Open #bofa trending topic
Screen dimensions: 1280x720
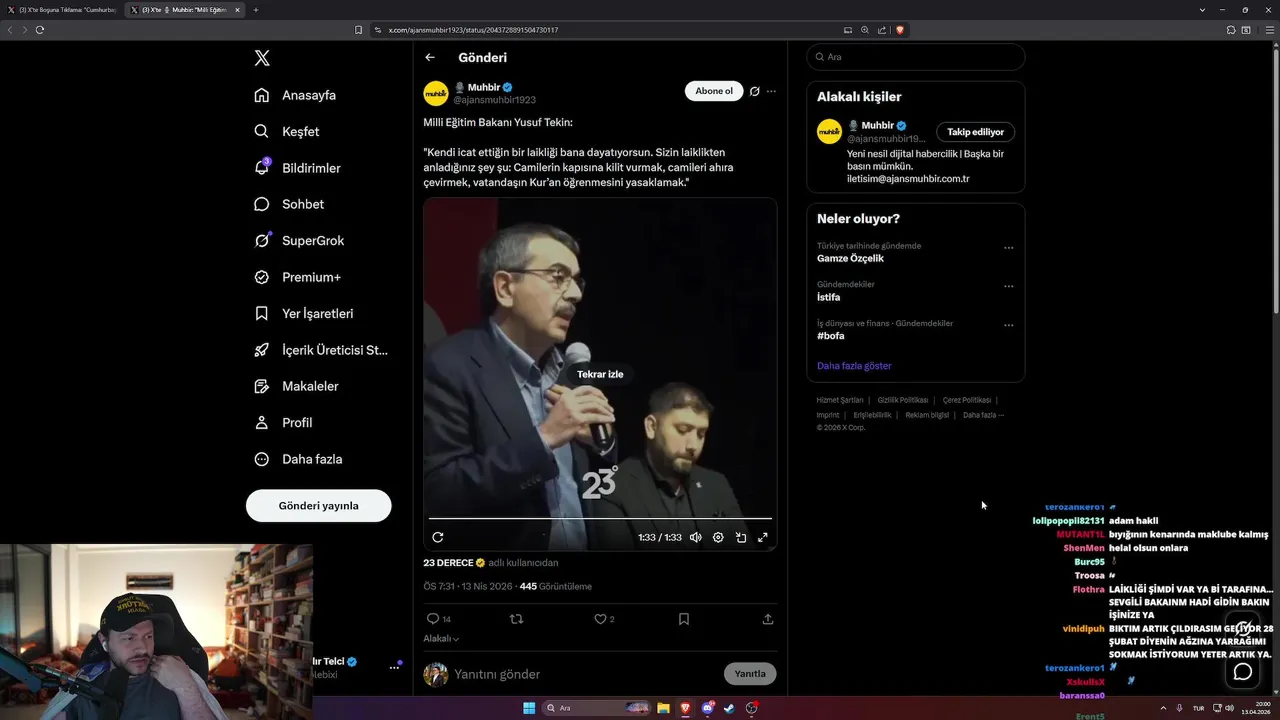[x=830, y=336]
